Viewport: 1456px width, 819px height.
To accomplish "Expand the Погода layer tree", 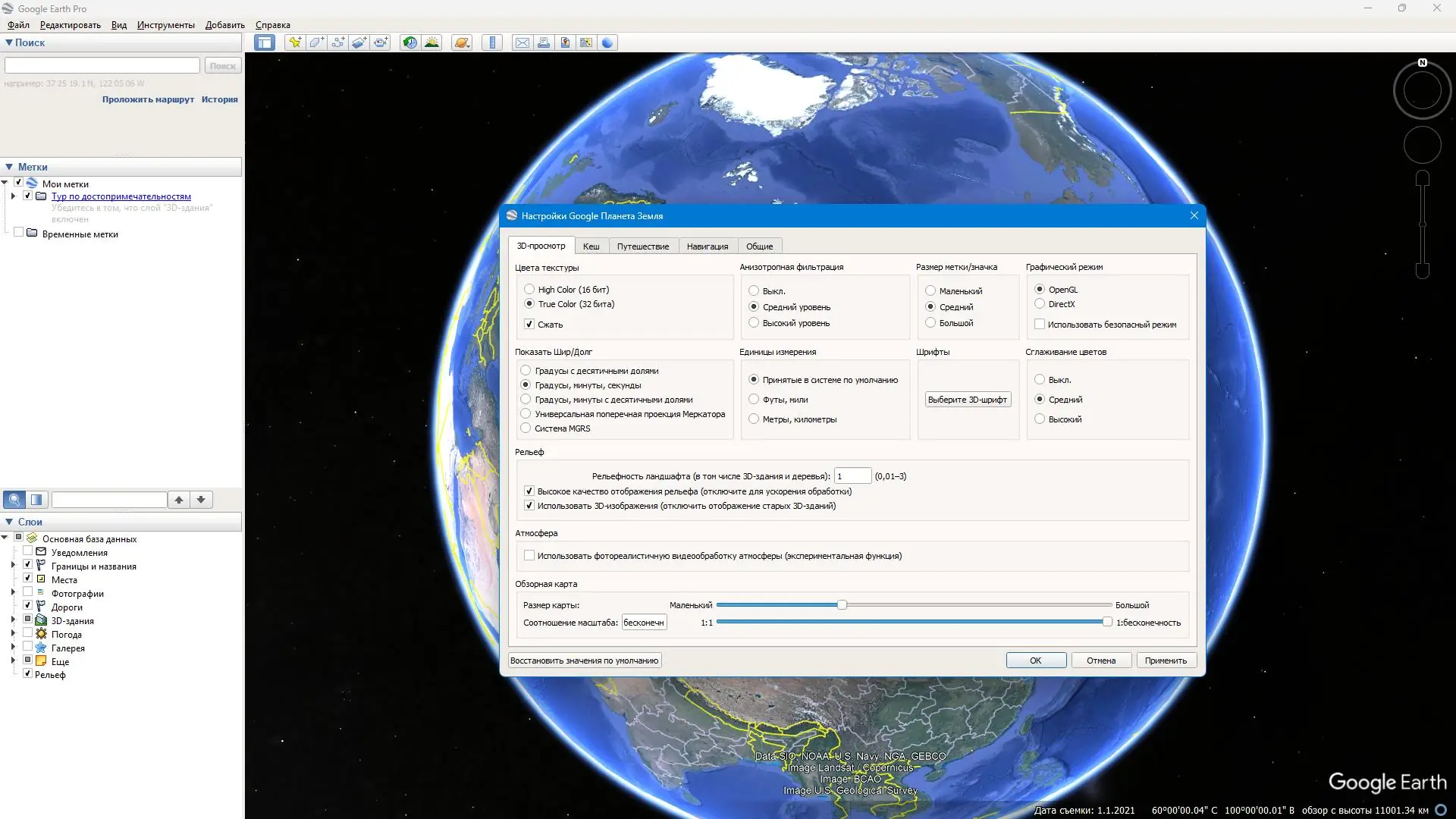I will point(13,634).
